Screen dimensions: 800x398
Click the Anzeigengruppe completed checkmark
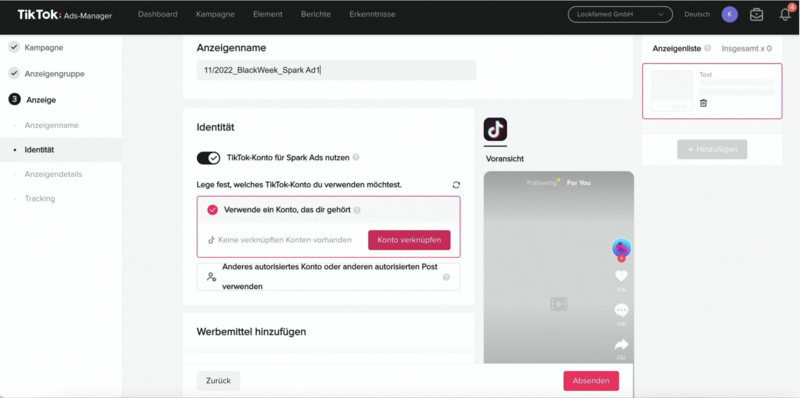(x=14, y=73)
